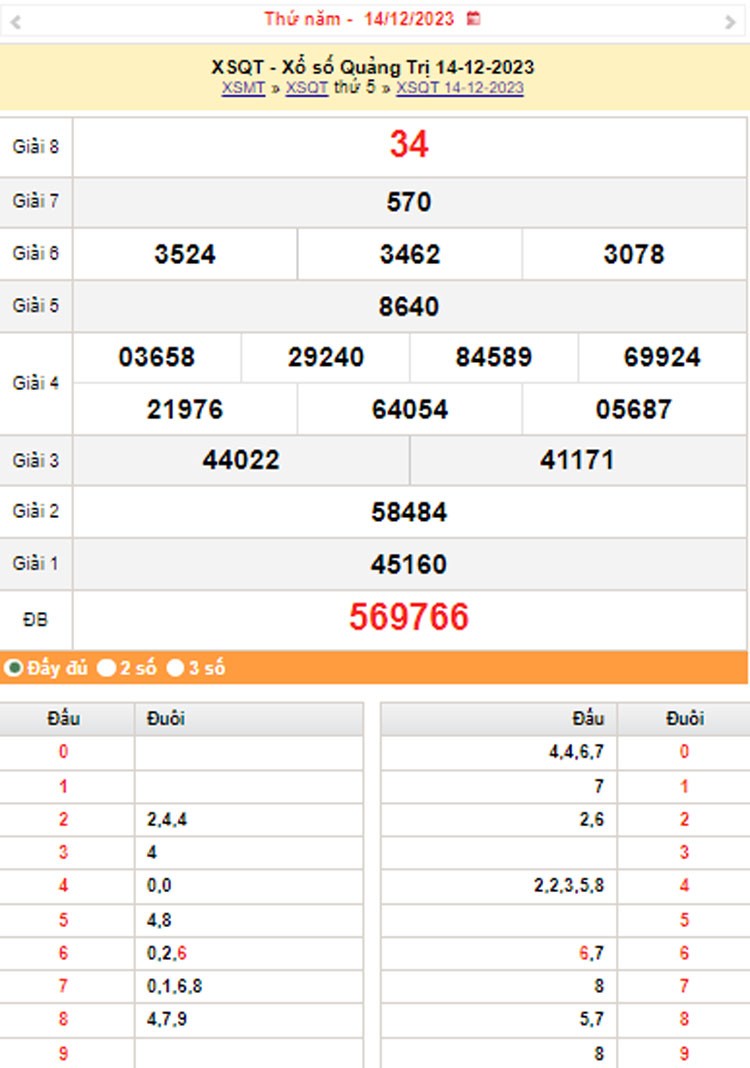Select the Đầy đủ radio option
Viewport: 750px width, 1068px height.
tap(14, 668)
